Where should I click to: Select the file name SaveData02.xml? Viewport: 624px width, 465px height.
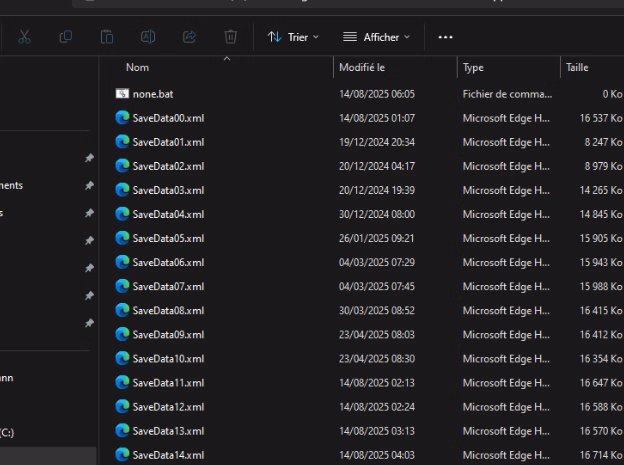[x=168, y=166]
